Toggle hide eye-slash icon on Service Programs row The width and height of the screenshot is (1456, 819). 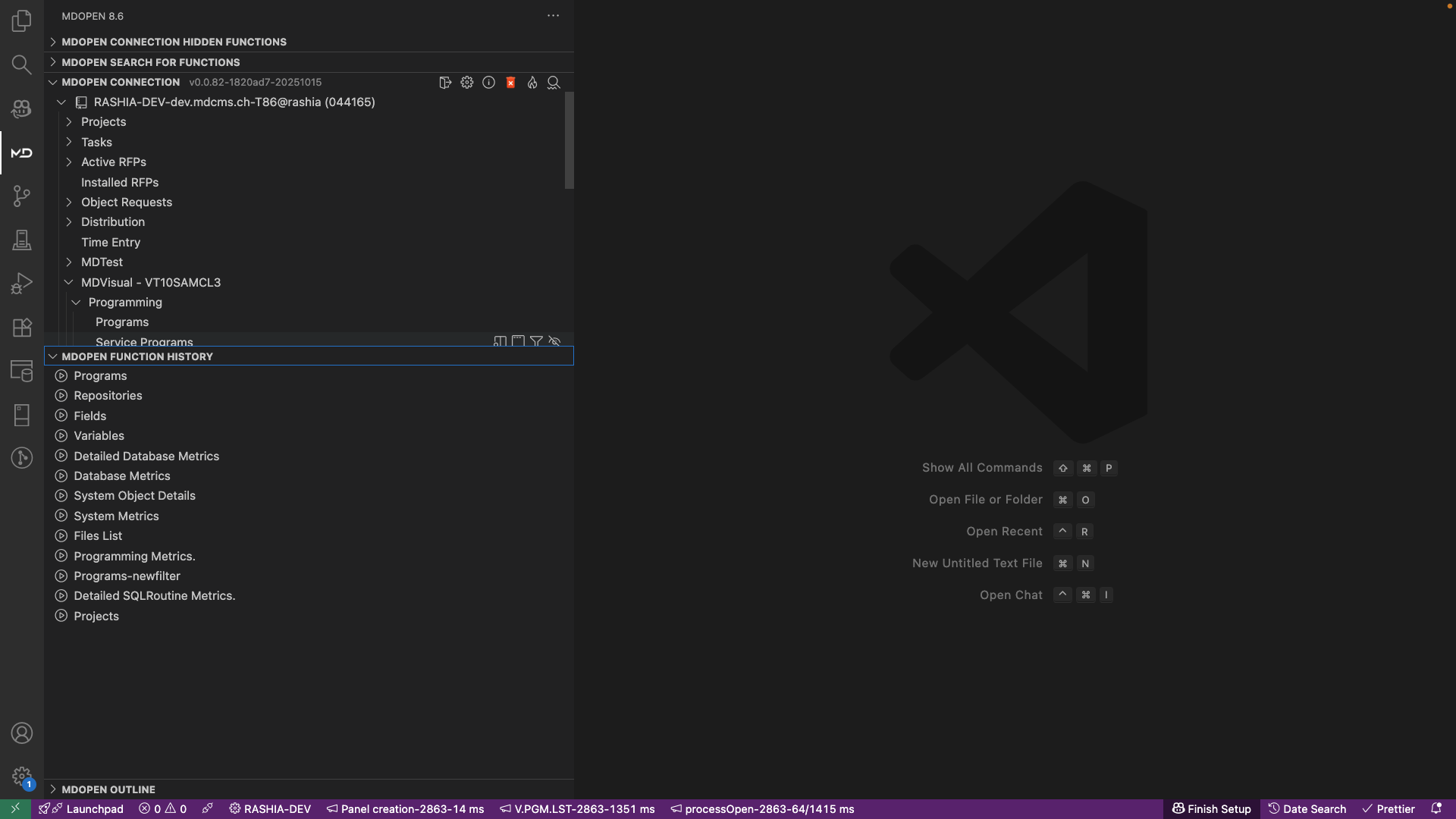click(554, 341)
